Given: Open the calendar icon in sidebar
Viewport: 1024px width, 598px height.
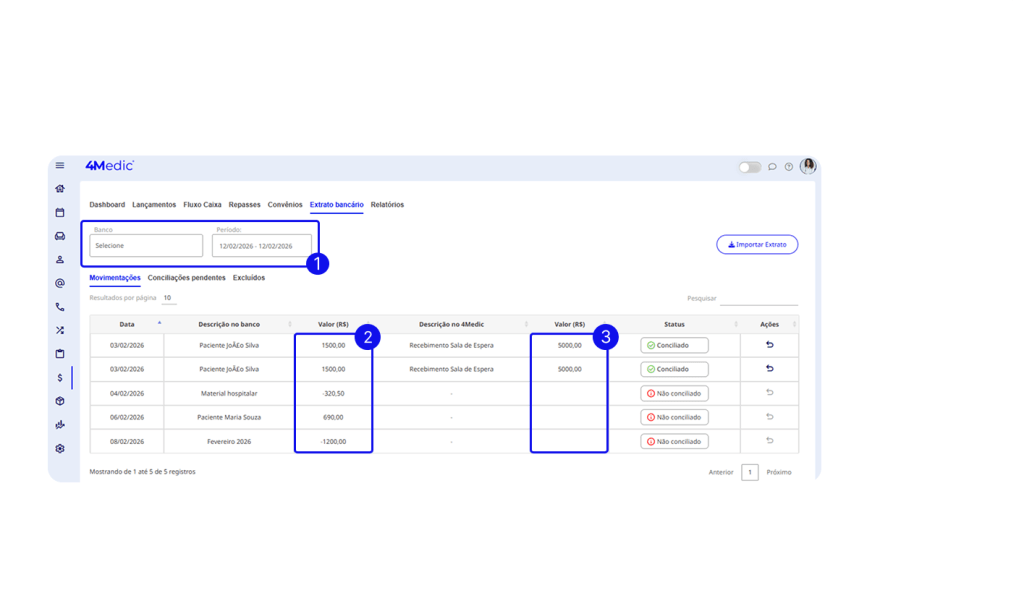Looking at the screenshot, I should [x=60, y=212].
